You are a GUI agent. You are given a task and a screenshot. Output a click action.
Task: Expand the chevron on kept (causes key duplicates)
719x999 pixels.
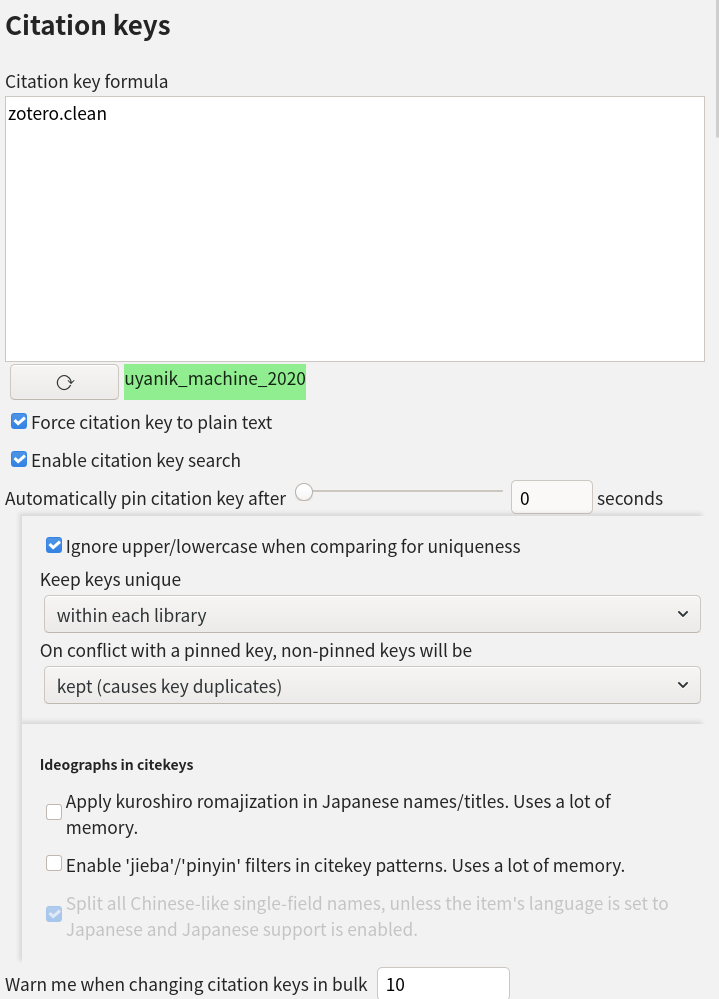point(684,685)
